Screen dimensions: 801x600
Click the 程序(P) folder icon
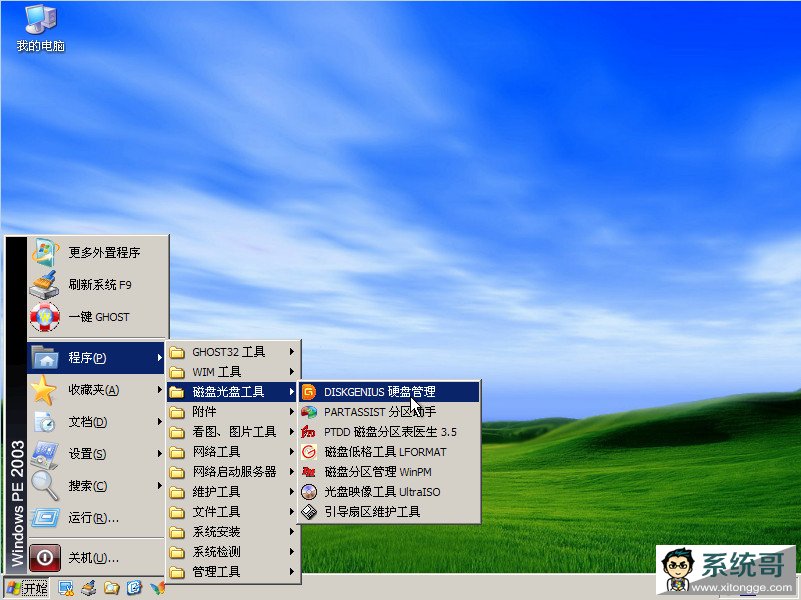click(45, 357)
